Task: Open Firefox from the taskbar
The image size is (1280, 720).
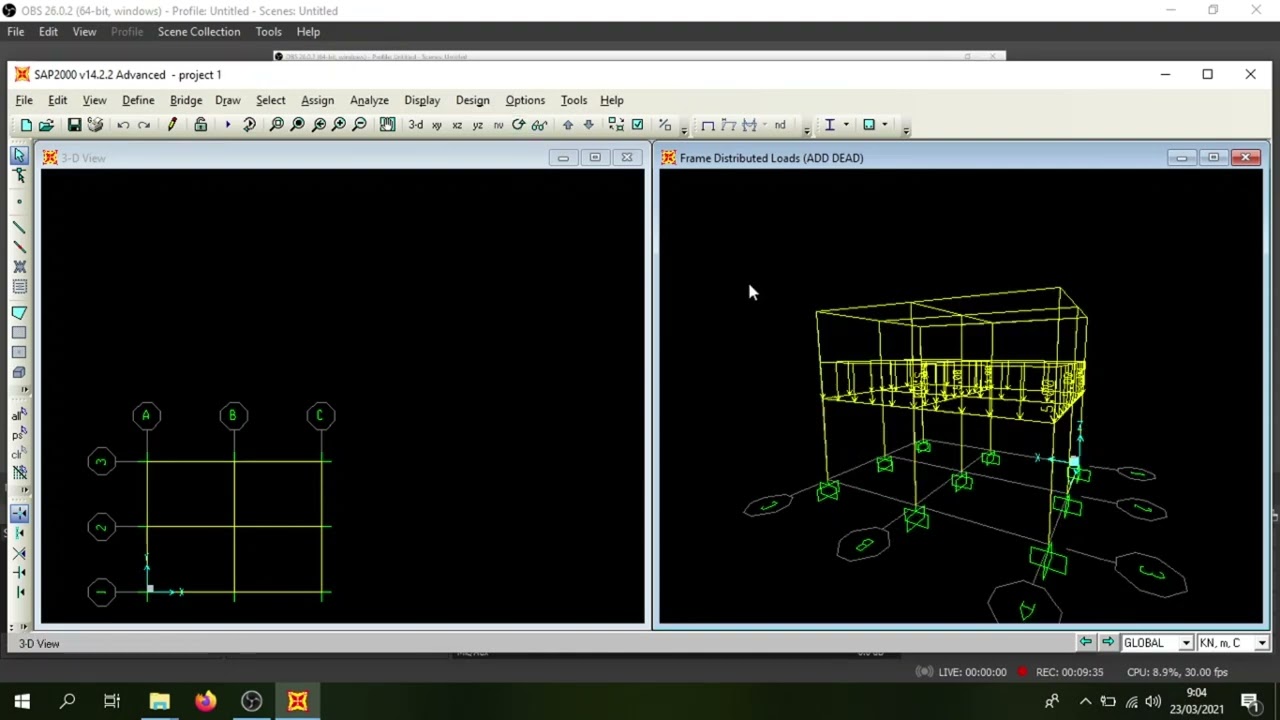Action: point(205,701)
